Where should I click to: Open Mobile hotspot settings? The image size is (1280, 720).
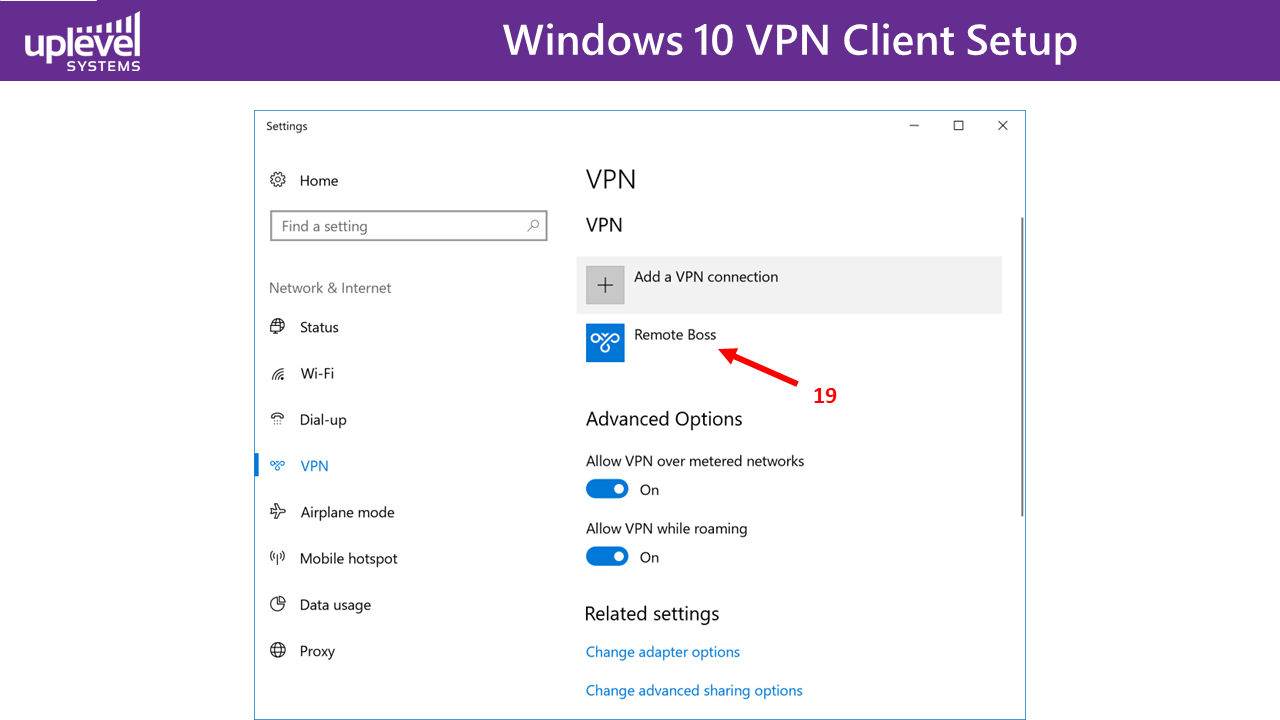click(349, 559)
